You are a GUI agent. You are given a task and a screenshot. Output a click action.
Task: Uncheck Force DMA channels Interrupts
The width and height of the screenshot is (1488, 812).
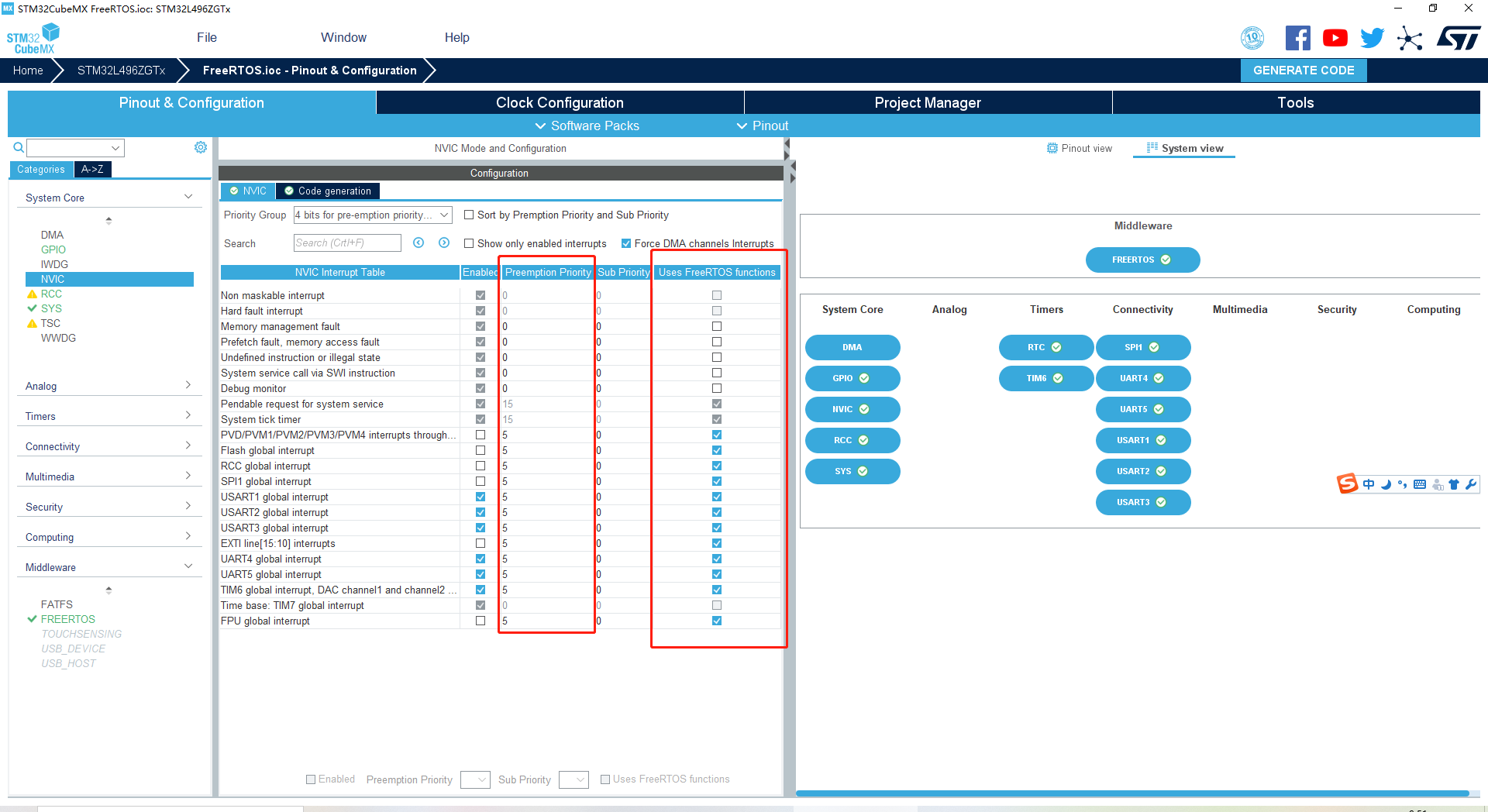[626, 243]
